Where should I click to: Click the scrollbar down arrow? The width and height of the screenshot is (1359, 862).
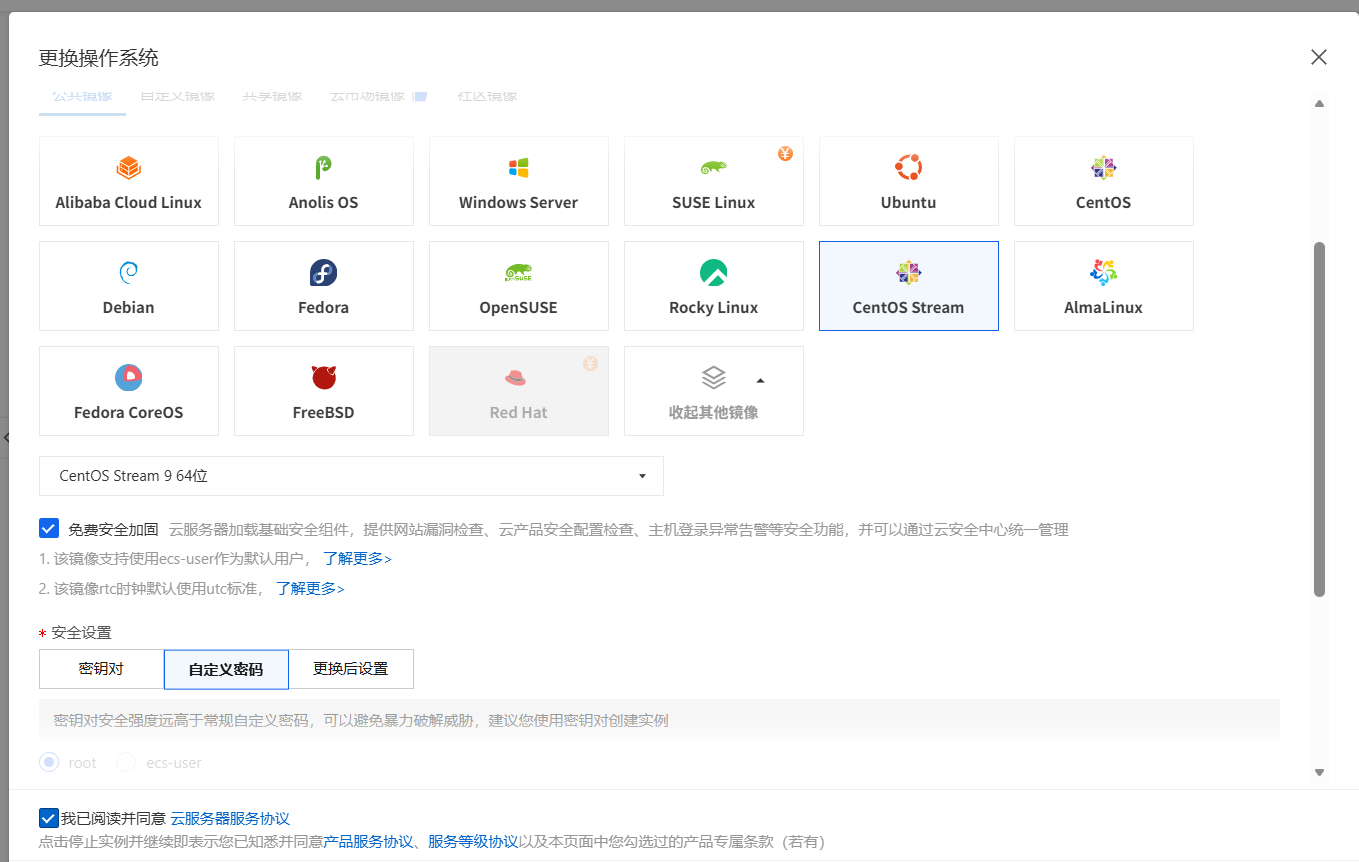click(x=1319, y=772)
